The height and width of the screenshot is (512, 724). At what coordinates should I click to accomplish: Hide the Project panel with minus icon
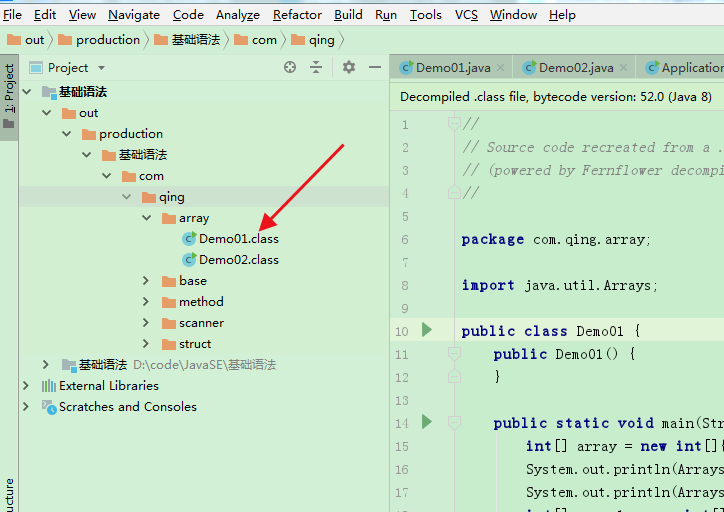pyautogui.click(x=375, y=67)
